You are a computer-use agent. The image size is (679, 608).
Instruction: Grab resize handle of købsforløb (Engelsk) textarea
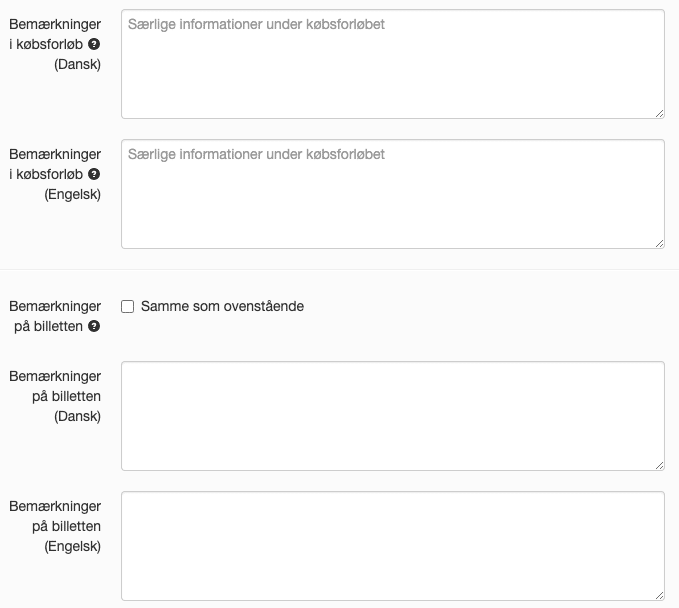click(659, 243)
